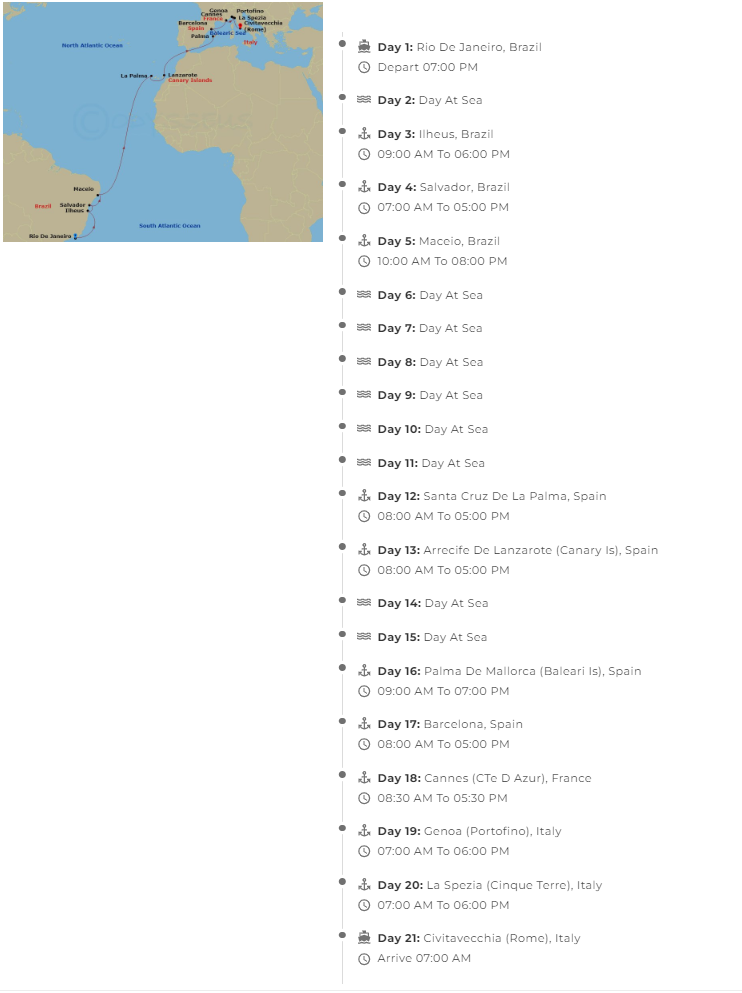Click the timeline dot for Day 6

click(x=343, y=292)
